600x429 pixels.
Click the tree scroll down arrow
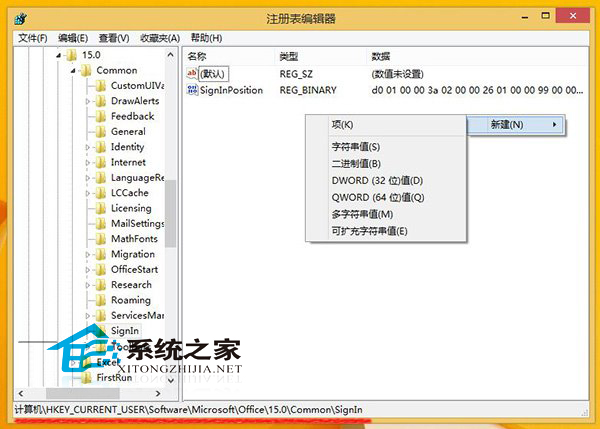[171, 380]
